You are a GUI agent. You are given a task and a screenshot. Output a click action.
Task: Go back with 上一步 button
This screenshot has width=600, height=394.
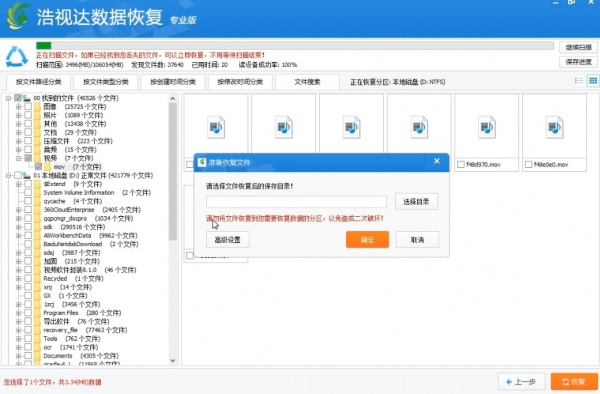pyautogui.click(x=522, y=382)
